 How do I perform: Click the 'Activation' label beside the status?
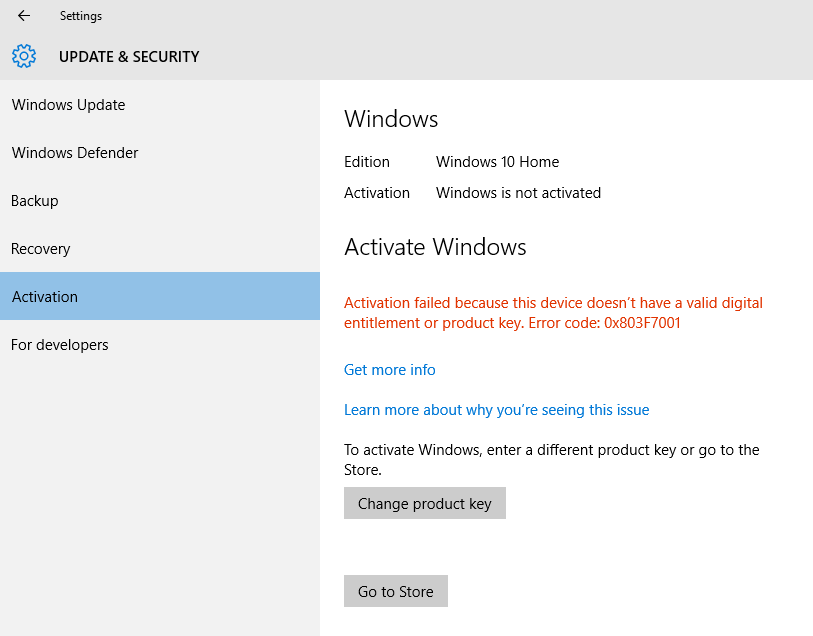pos(377,193)
